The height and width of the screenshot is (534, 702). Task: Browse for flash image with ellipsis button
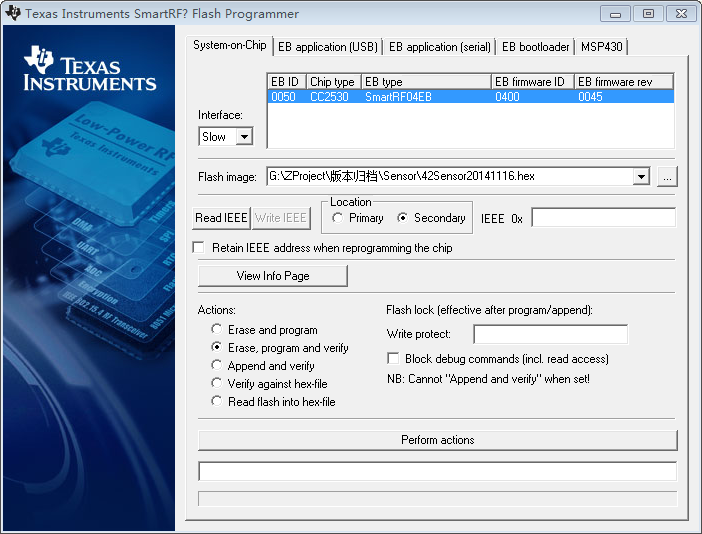point(667,176)
